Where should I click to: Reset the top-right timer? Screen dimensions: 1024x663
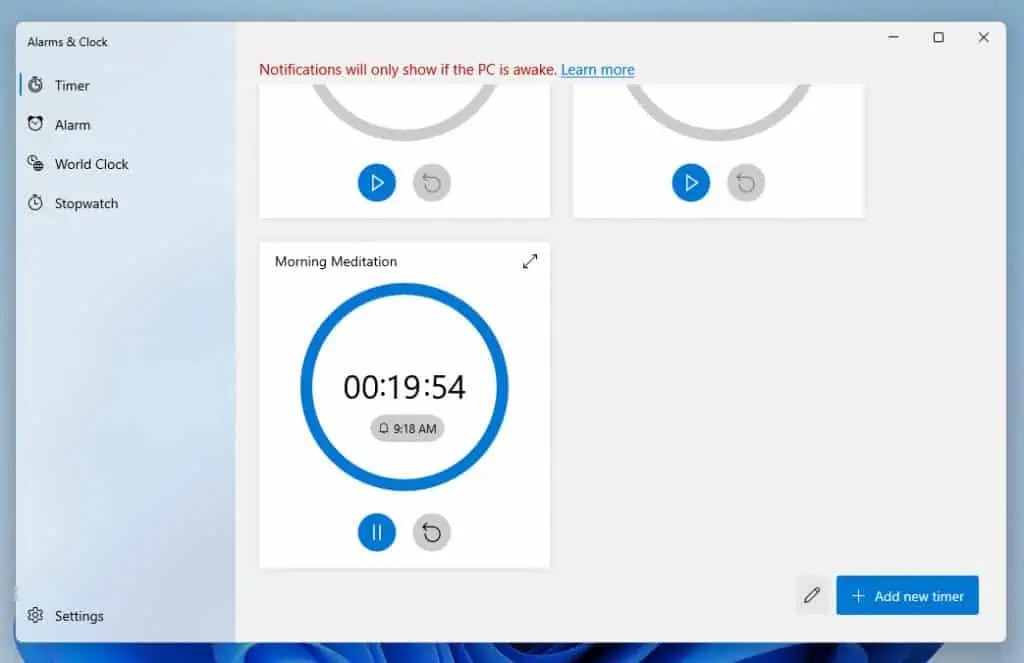coord(745,183)
